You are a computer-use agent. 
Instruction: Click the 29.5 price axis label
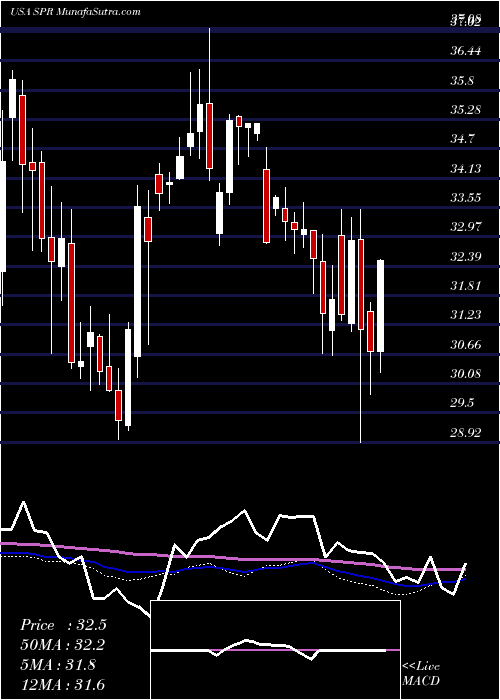(462, 403)
